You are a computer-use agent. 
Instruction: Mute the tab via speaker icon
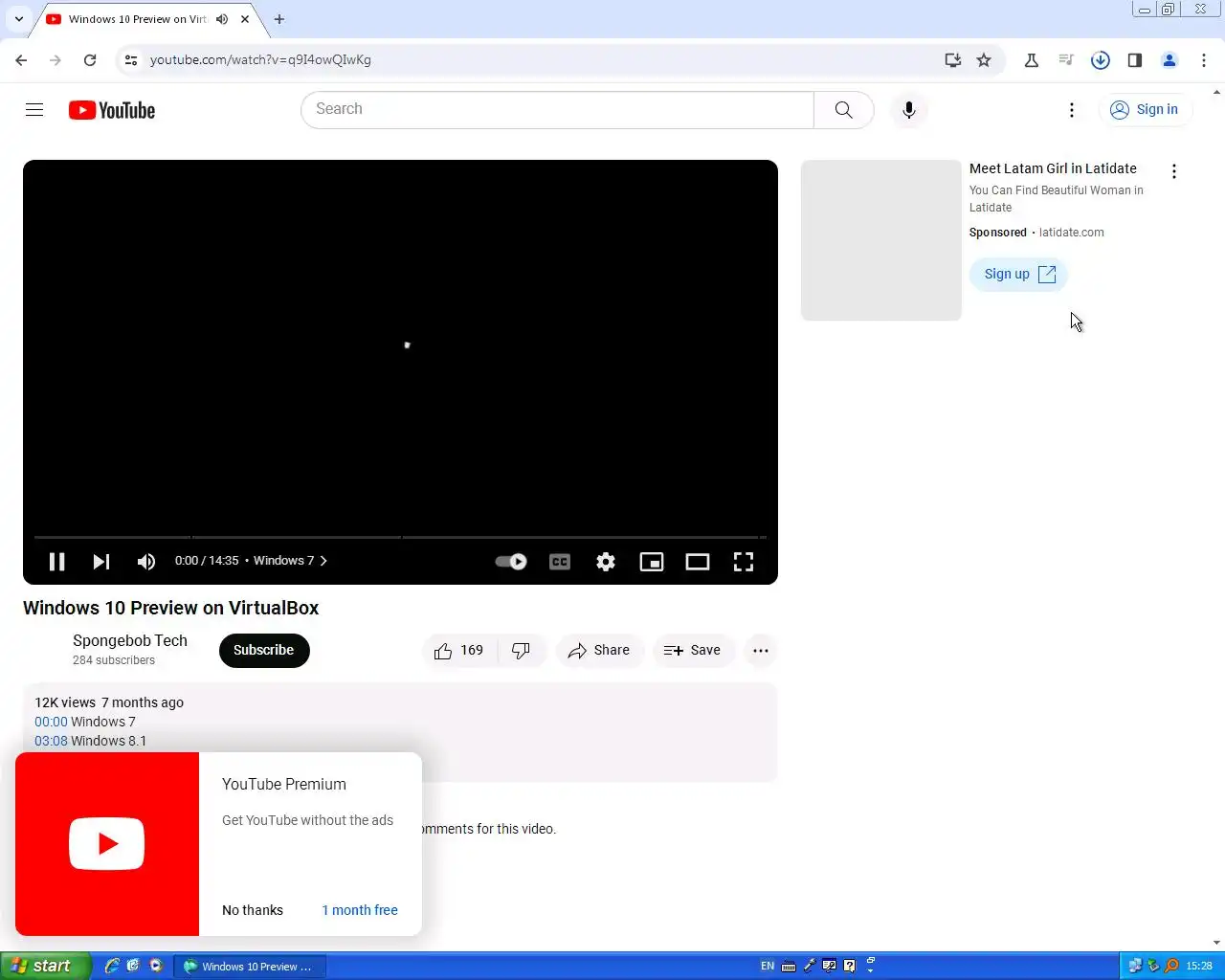[x=222, y=19]
